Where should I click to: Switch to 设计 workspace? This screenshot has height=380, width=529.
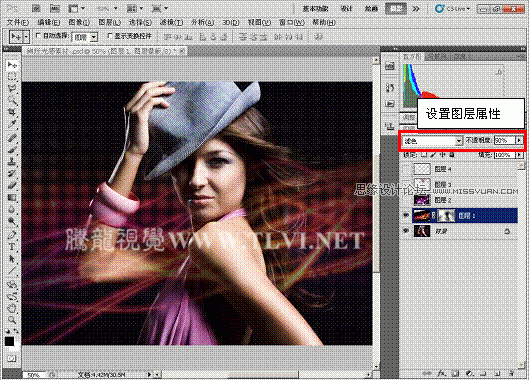tap(346, 9)
